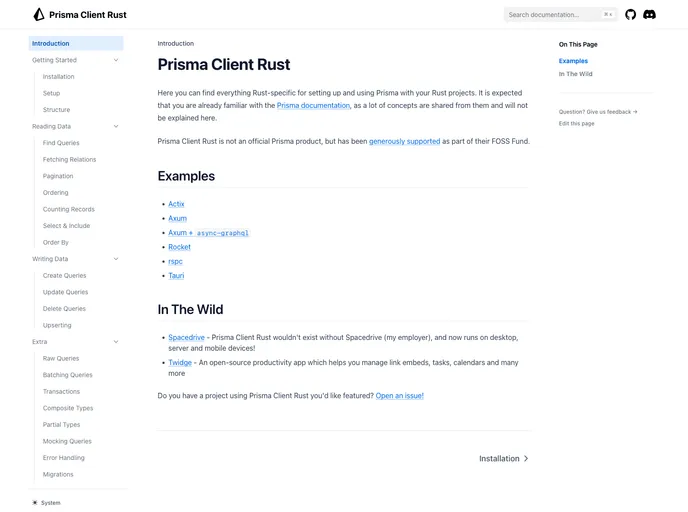This screenshot has width=688, height=512.
Task: Open the GitHub repository icon
Action: coord(630,15)
